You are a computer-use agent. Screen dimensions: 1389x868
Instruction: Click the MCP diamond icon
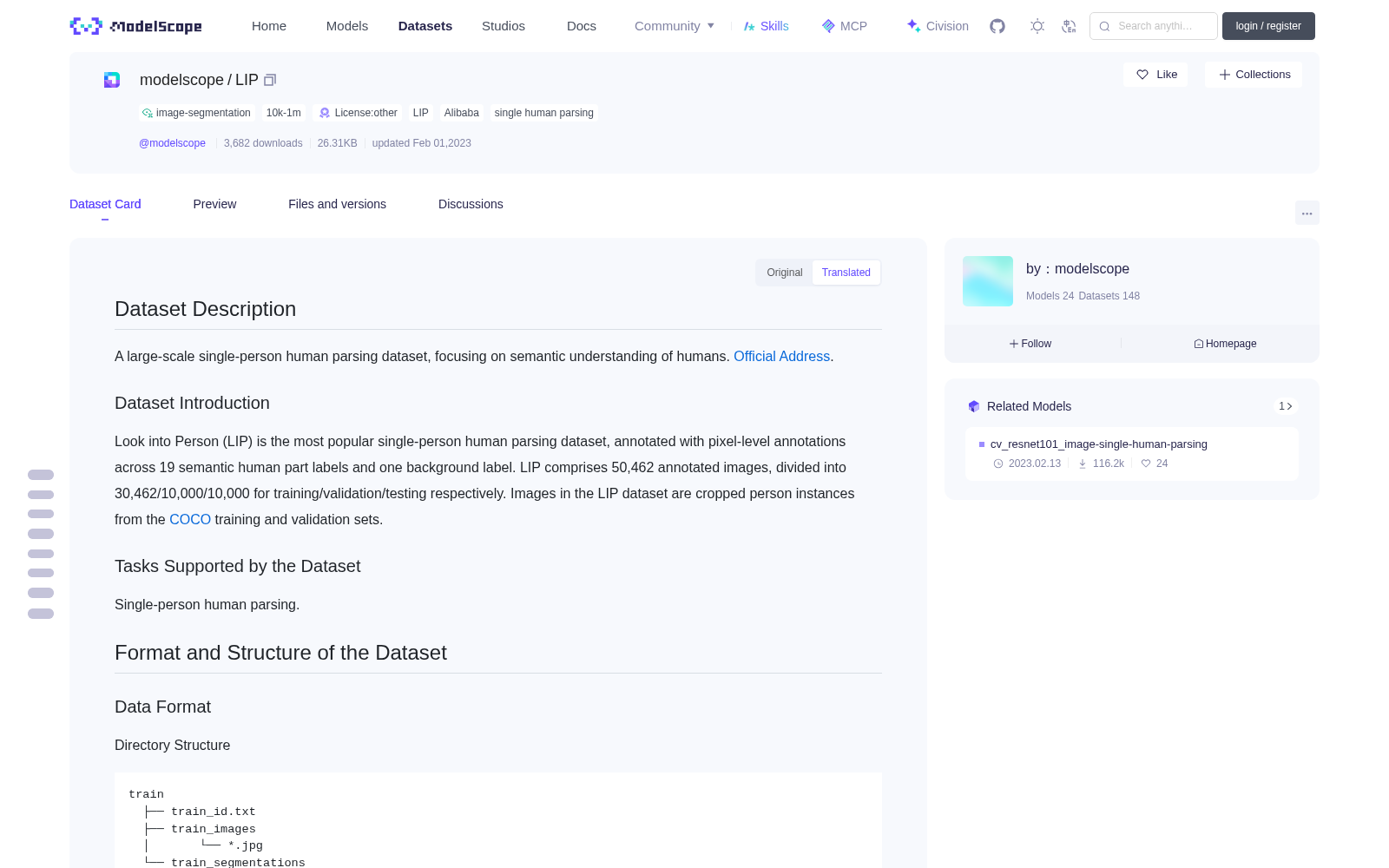pyautogui.click(x=828, y=26)
